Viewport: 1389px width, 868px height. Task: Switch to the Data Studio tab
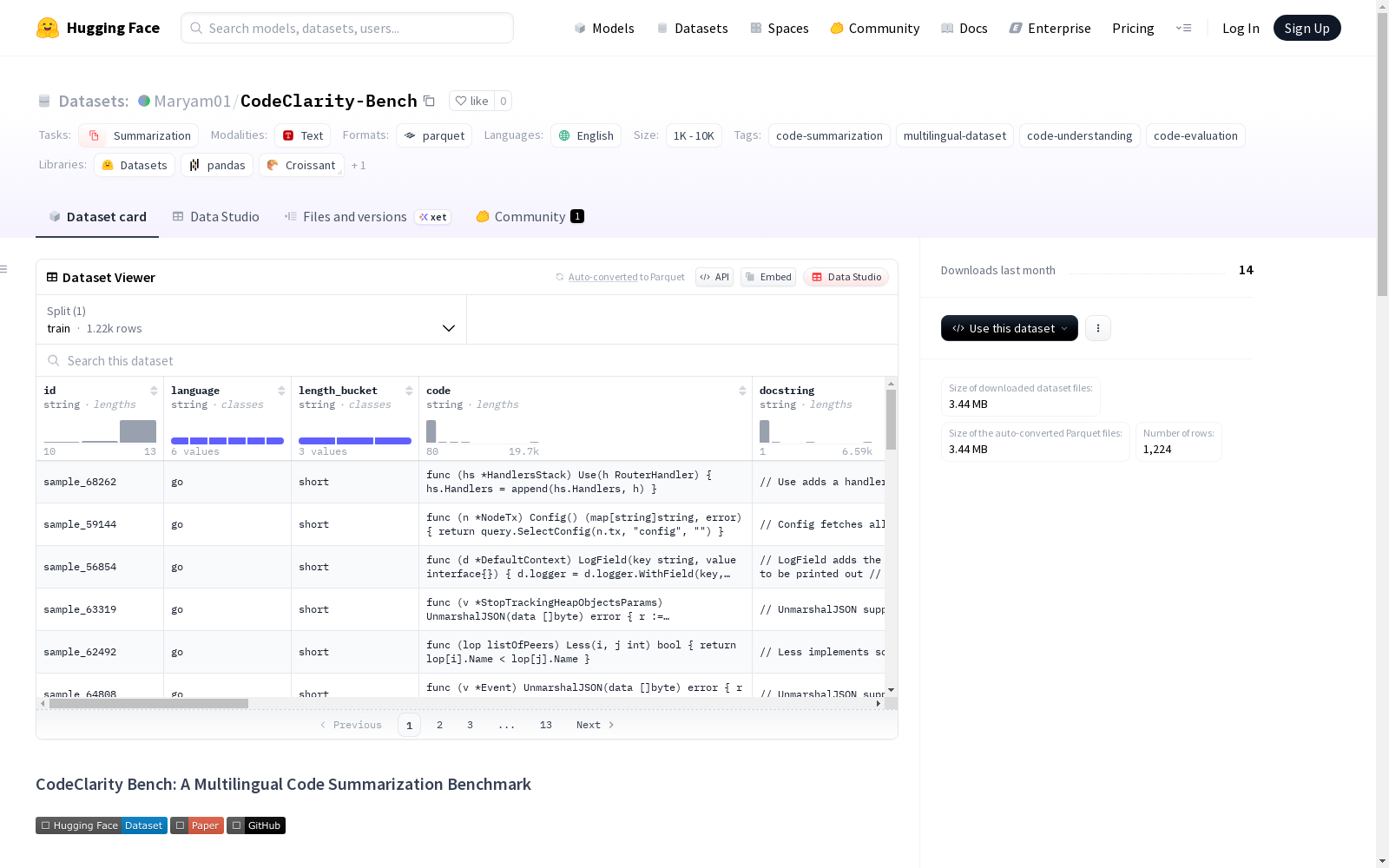pos(215,217)
